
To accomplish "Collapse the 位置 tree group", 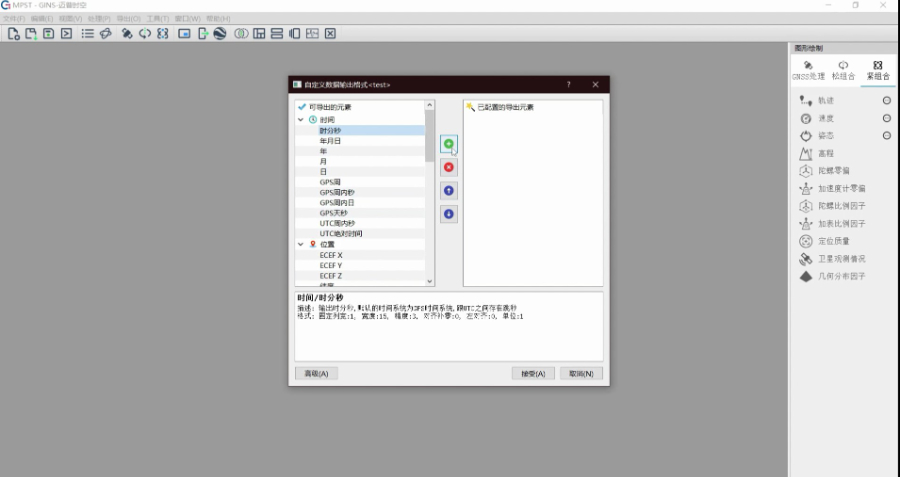I will [301, 244].
